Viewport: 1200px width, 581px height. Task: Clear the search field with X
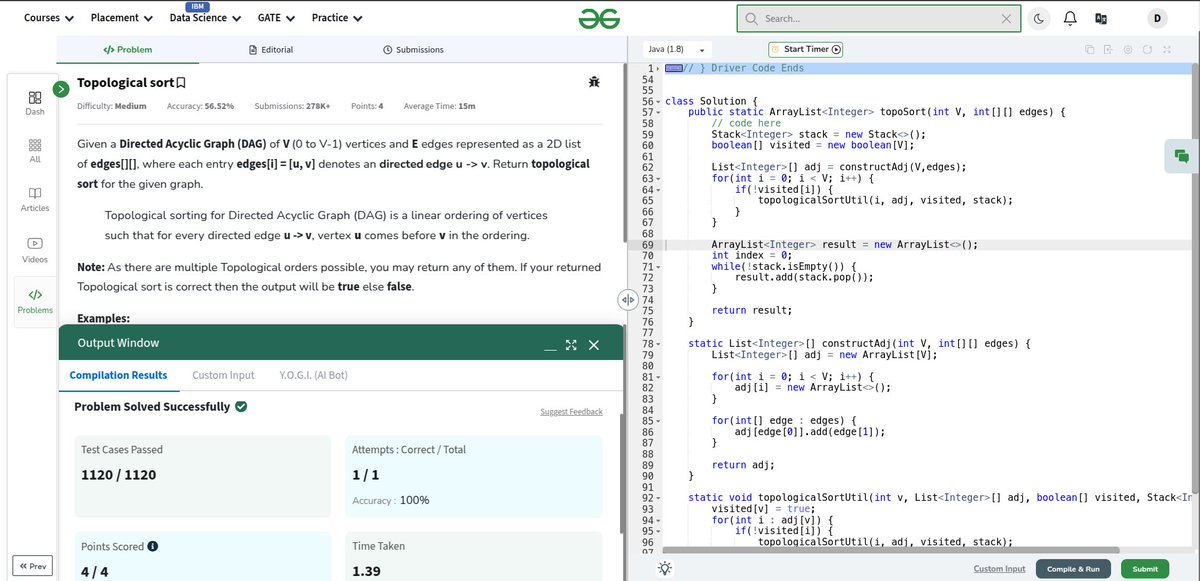tap(1006, 18)
